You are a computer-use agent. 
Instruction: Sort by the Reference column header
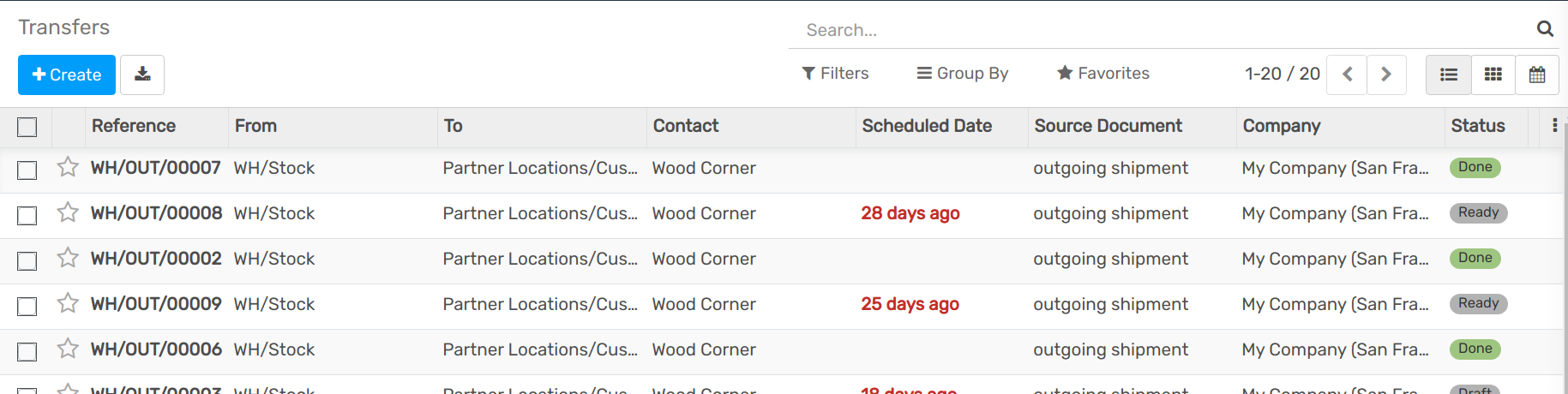coord(134,126)
